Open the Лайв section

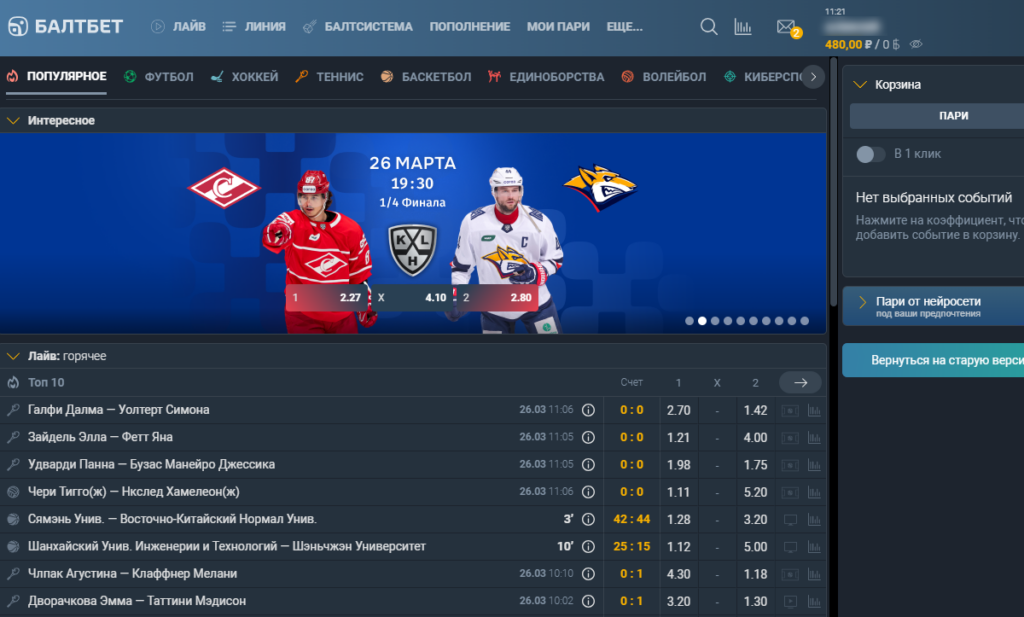click(178, 27)
